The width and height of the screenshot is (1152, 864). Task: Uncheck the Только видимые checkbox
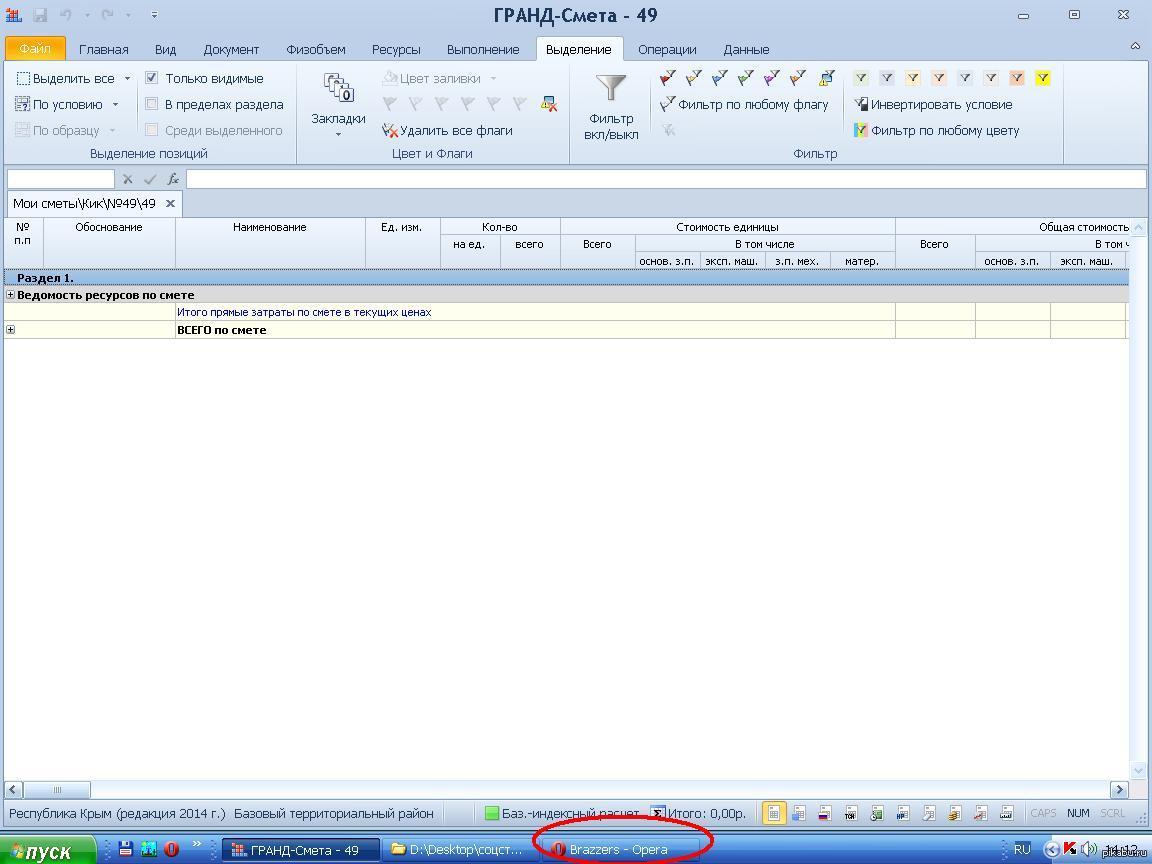[152, 78]
